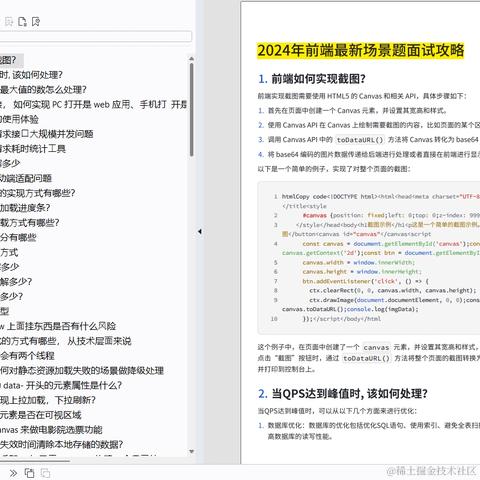Open bookmark about 'PC 打开是 web 应用'
The image size is (480, 480).
[x=93, y=105]
